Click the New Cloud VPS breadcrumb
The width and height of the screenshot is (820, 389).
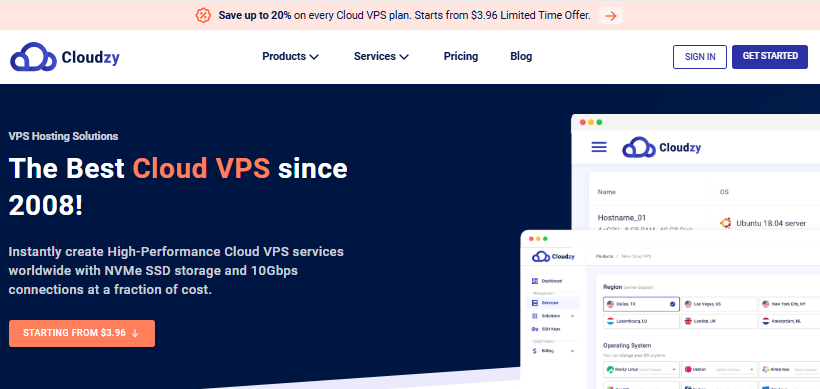point(636,257)
